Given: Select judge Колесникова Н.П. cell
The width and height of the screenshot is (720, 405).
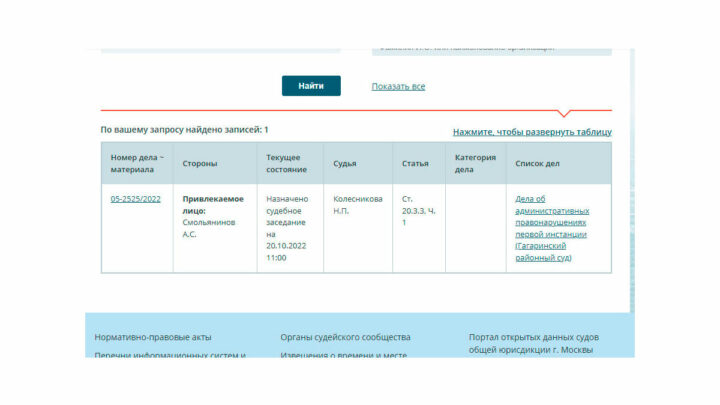Looking at the screenshot, I should [358, 228].
